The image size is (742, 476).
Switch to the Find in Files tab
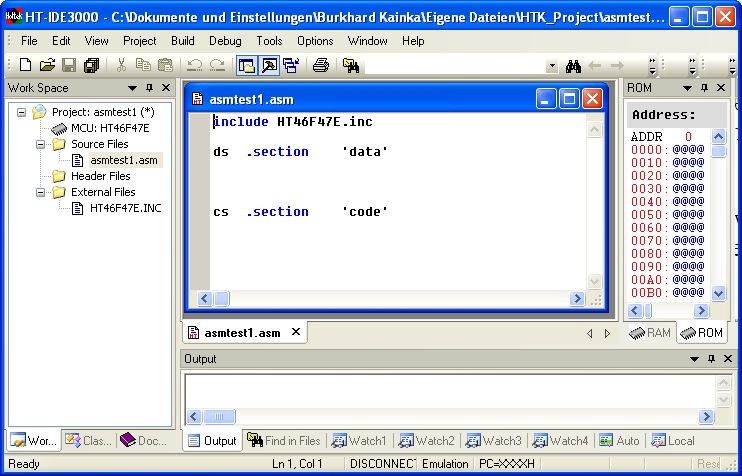[x=284, y=440]
